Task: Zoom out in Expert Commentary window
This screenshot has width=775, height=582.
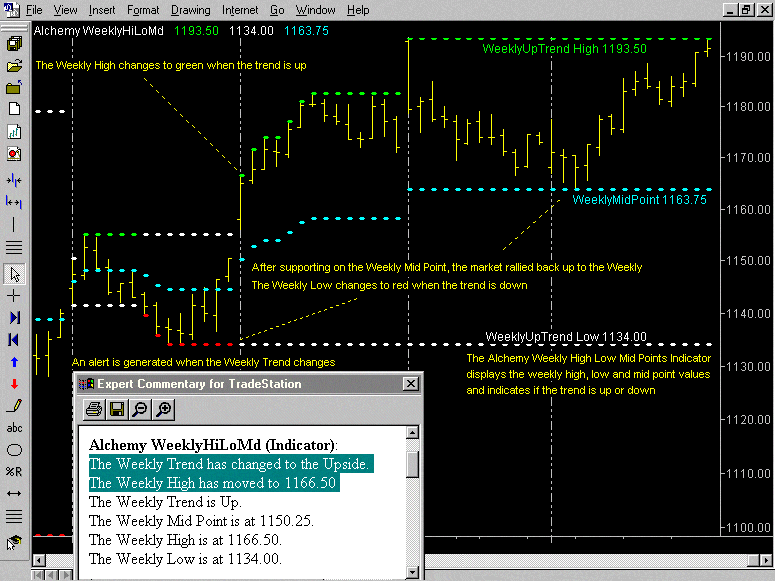Action: [140, 410]
